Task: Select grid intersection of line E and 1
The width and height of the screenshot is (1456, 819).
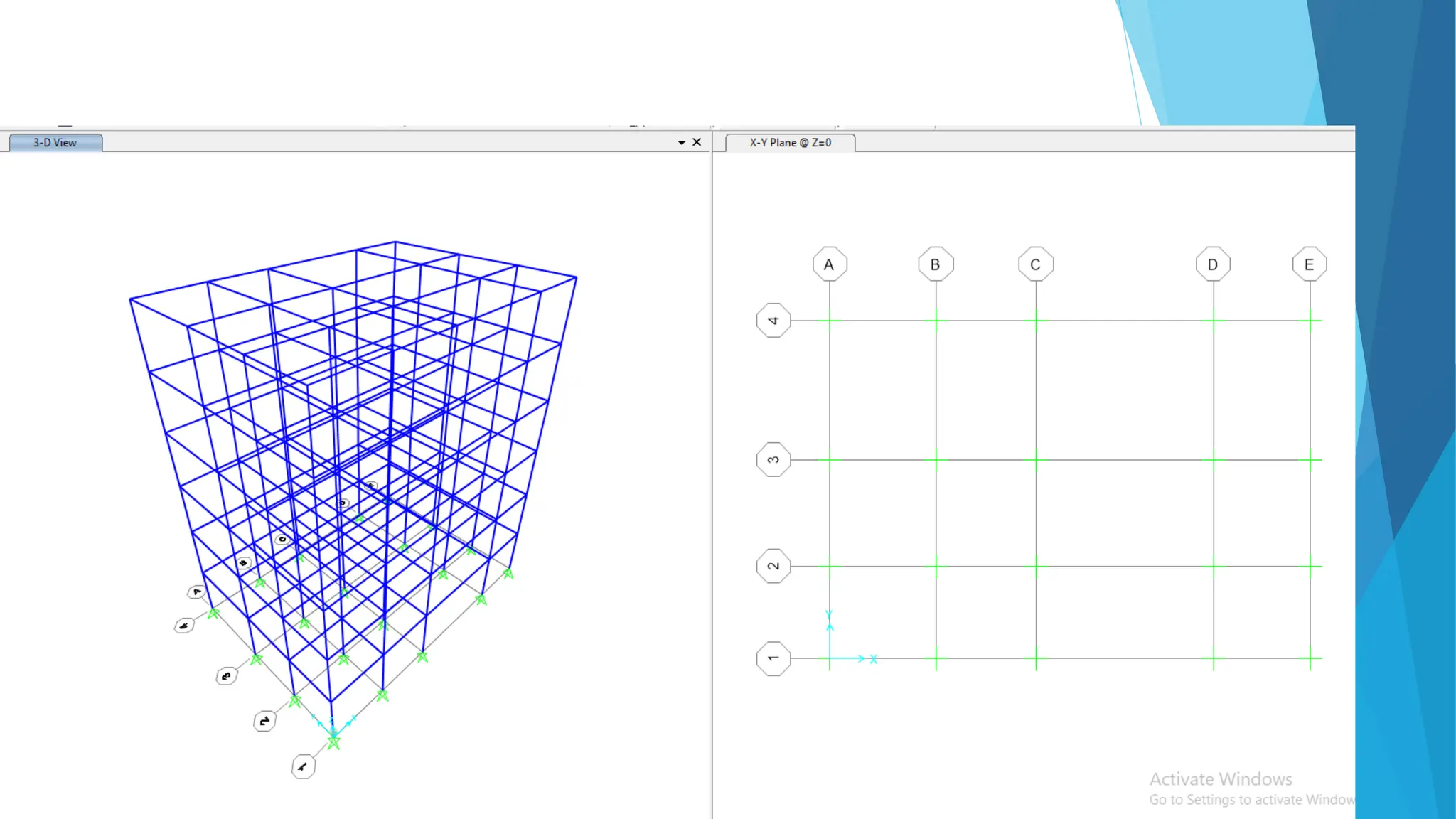Action: pos(1310,658)
